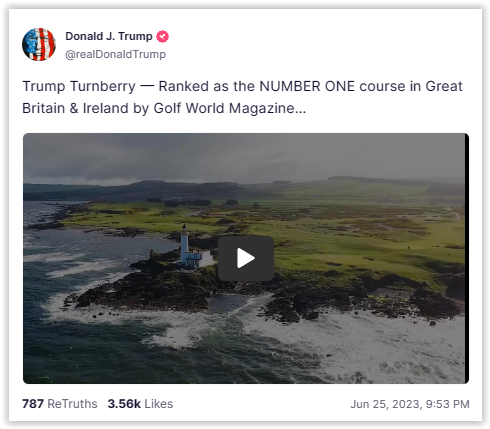Visit the @realDonaldTrump handle link
This screenshot has width=490, height=429.
[x=115, y=54]
